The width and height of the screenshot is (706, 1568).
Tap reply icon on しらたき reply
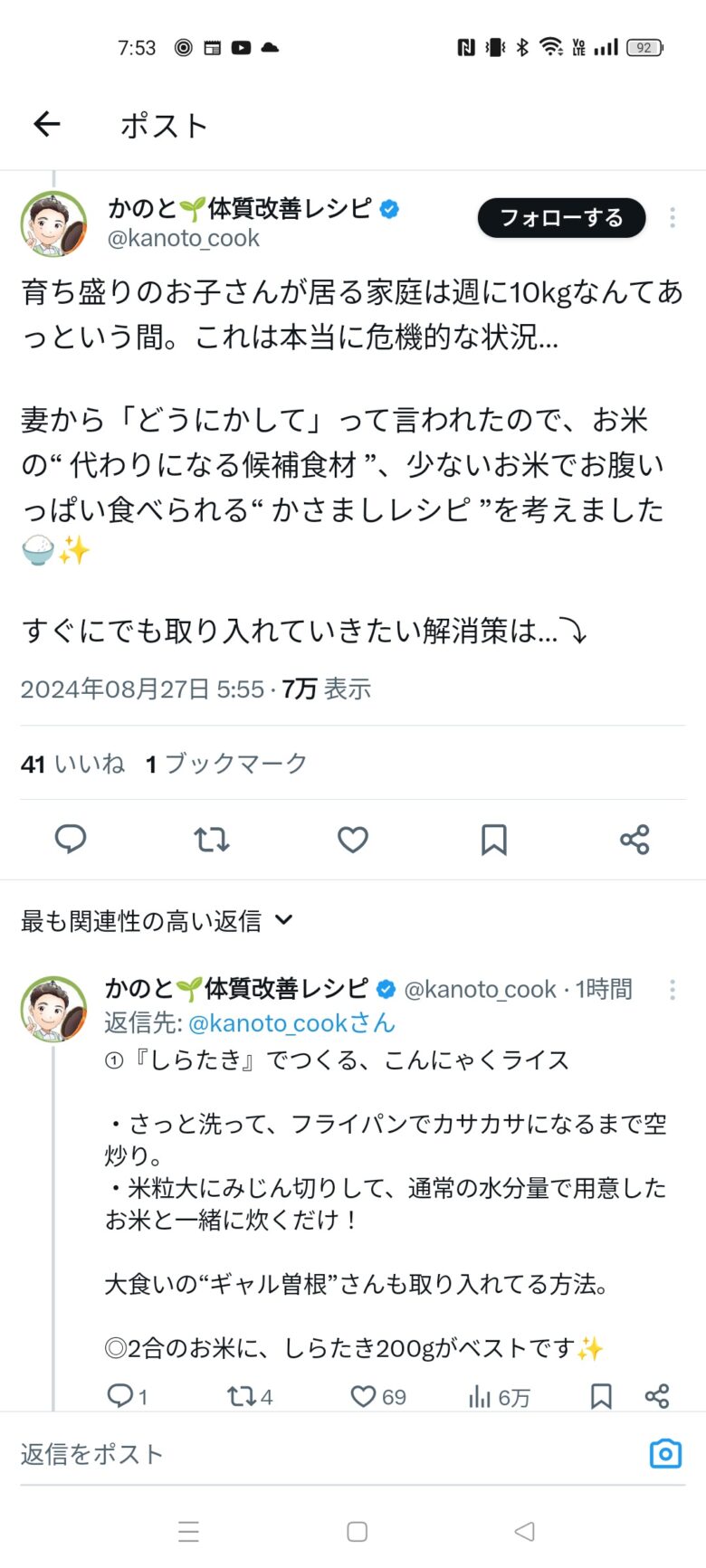click(x=120, y=1396)
